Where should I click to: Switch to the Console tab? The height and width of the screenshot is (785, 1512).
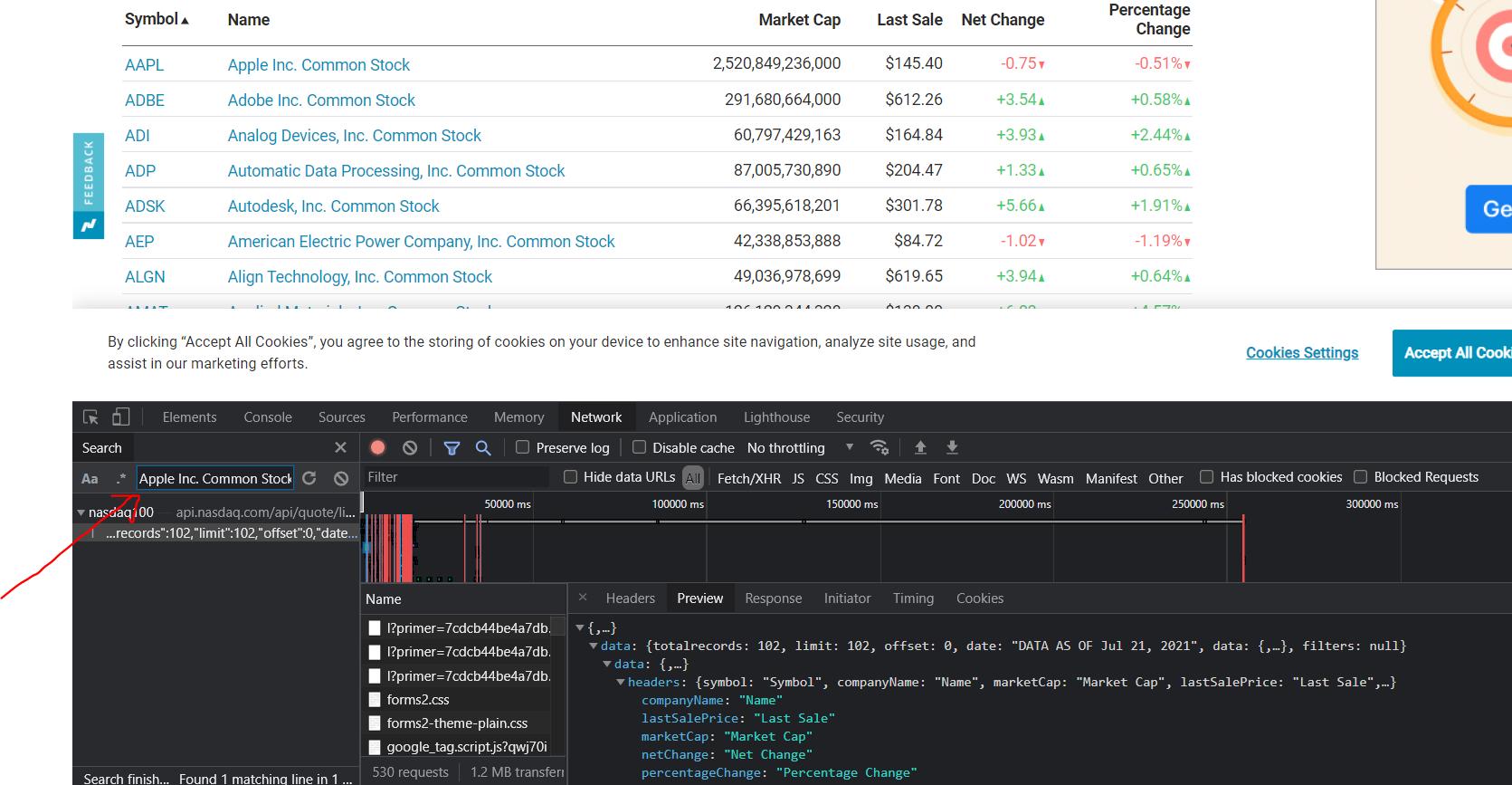coord(268,417)
